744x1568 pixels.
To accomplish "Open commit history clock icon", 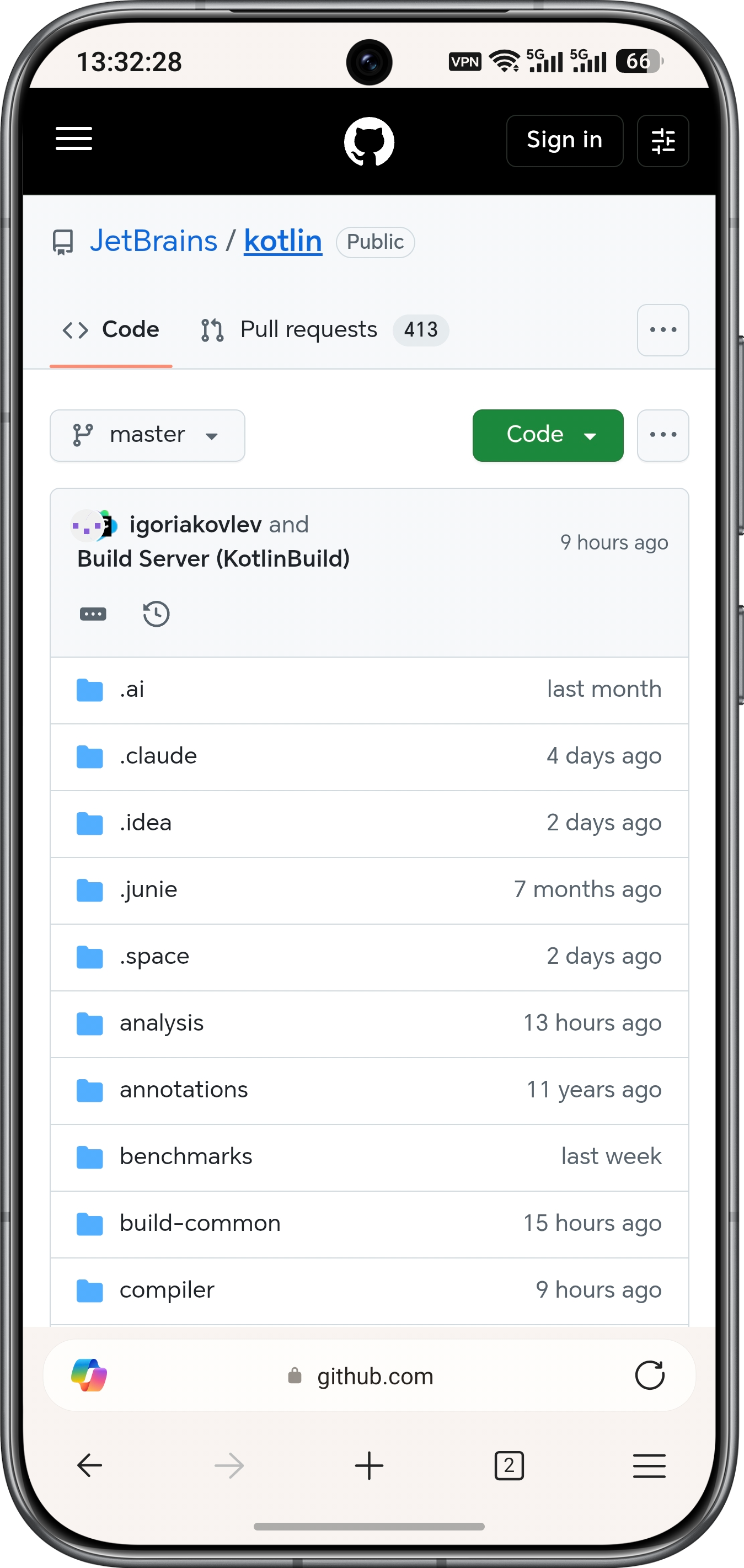I will [156, 614].
